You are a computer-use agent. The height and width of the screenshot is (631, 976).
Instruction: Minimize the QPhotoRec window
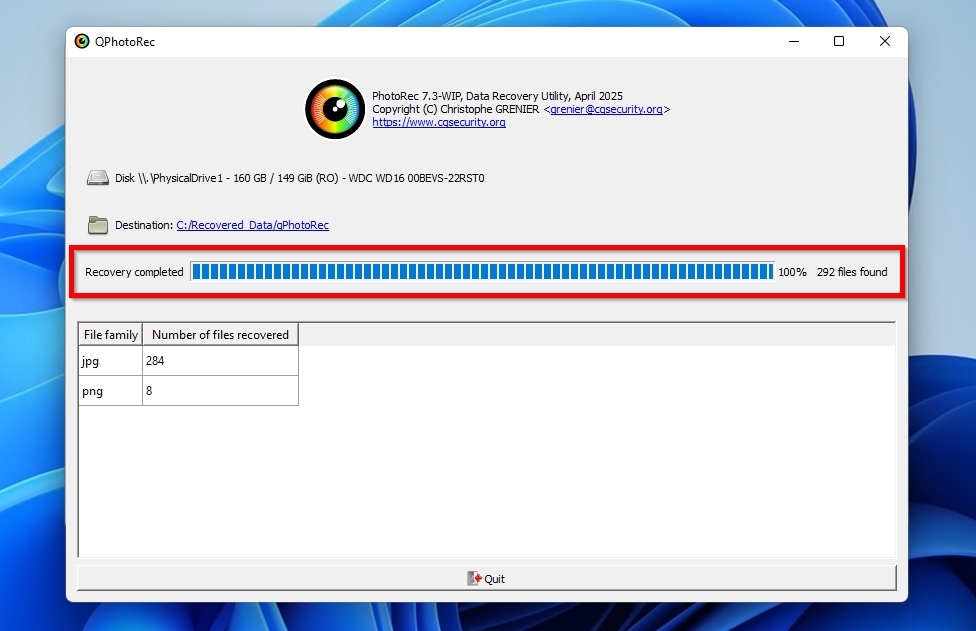[x=794, y=41]
